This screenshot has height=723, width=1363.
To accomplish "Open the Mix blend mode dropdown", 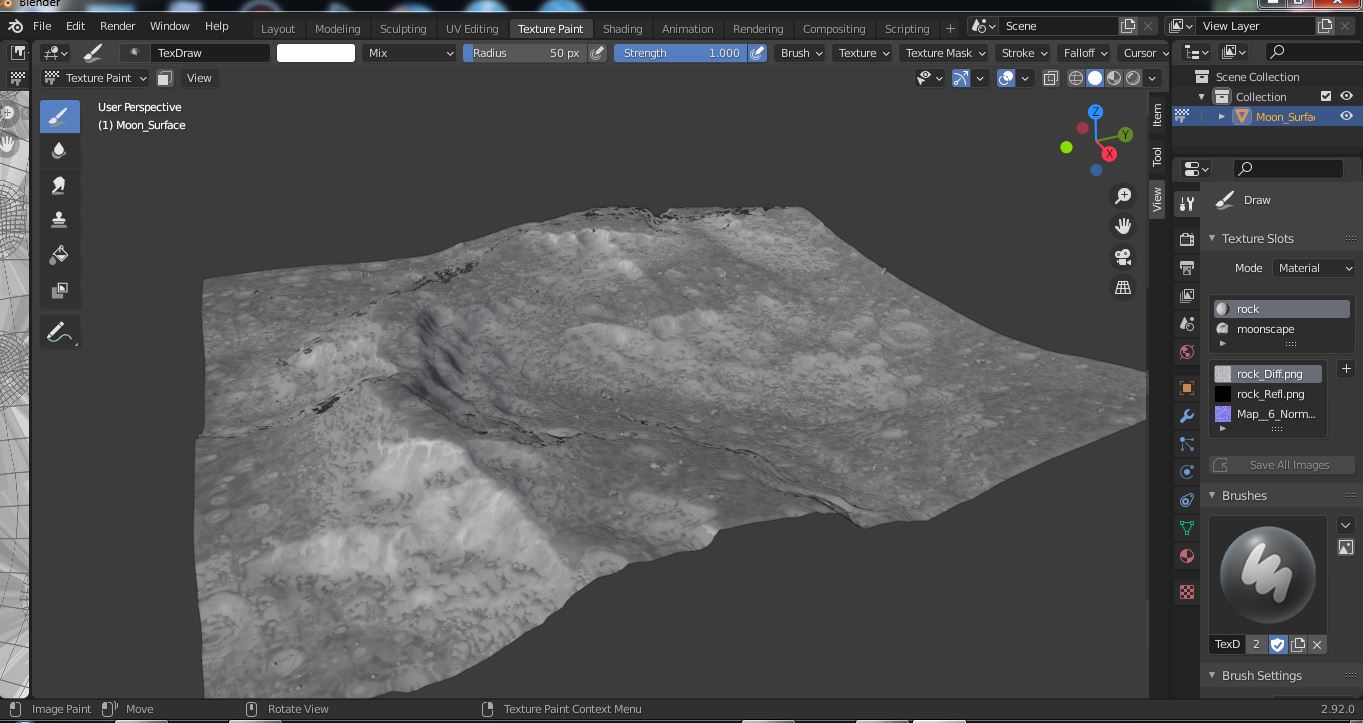I will (x=410, y=53).
